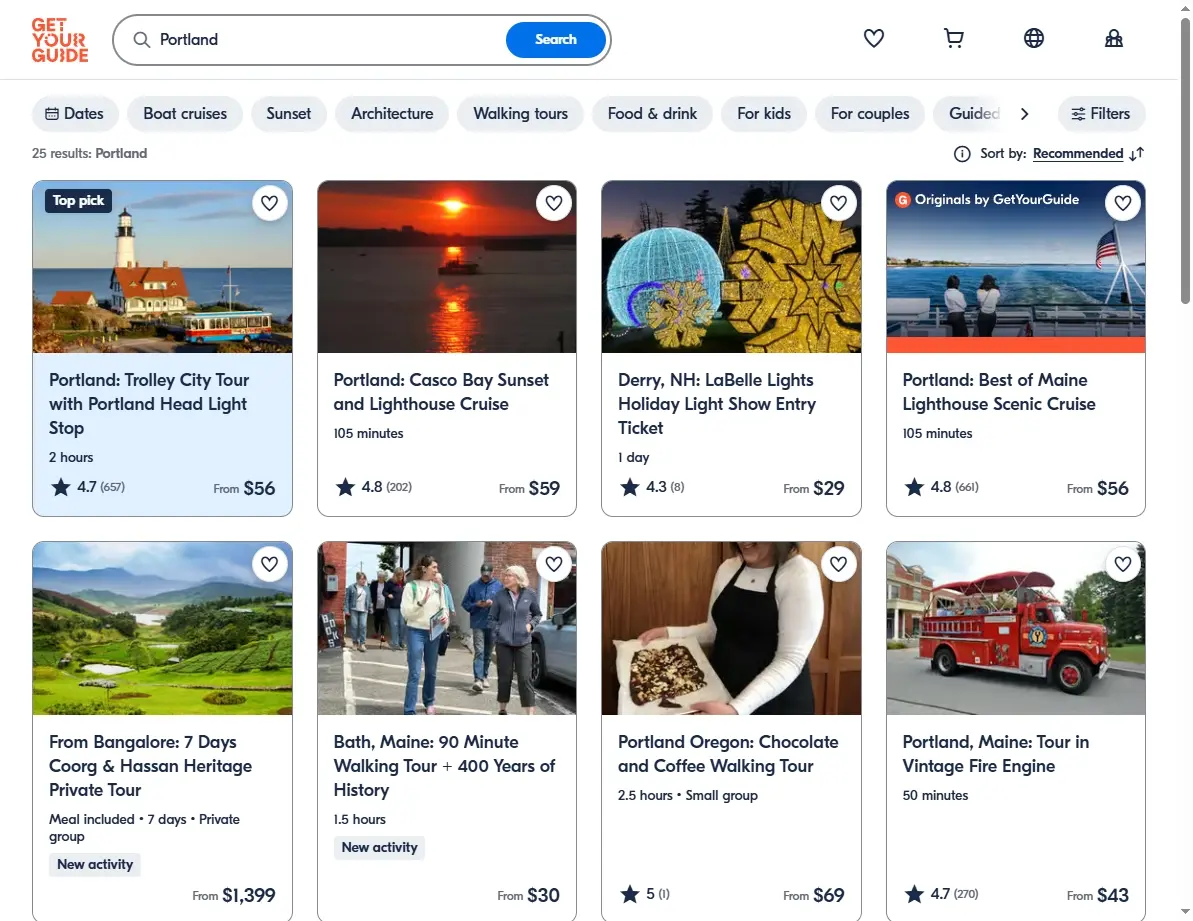1193x921 pixels.
Task: Select the Architecture filter chip
Action: [392, 114]
